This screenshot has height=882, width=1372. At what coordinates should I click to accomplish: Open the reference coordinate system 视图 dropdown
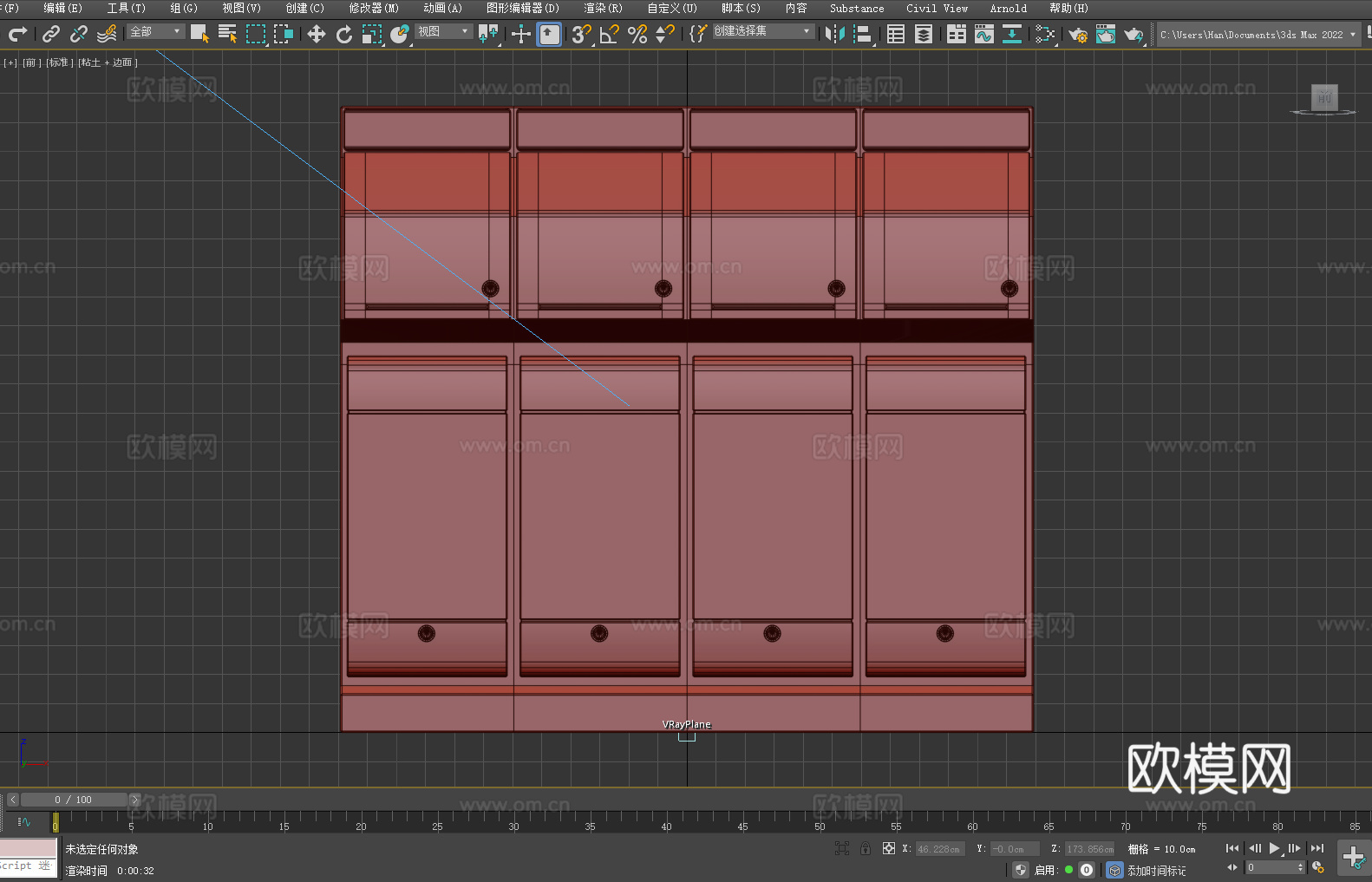443,31
